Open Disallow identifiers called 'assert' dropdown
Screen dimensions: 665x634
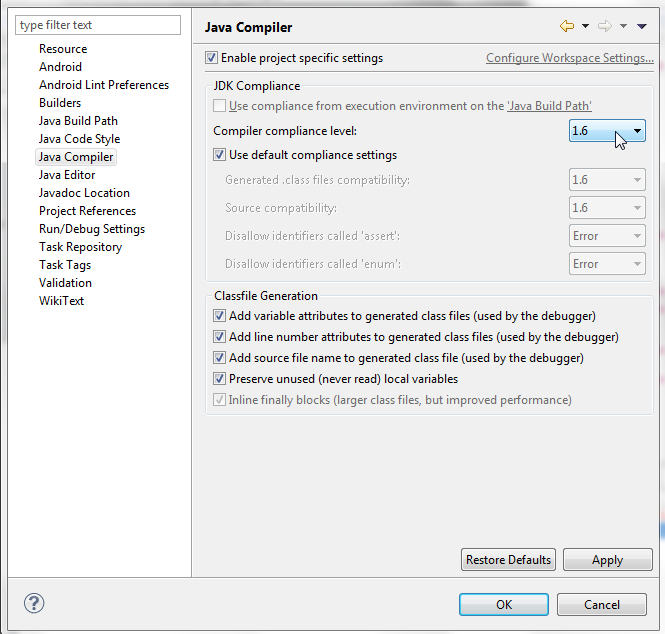click(x=607, y=236)
